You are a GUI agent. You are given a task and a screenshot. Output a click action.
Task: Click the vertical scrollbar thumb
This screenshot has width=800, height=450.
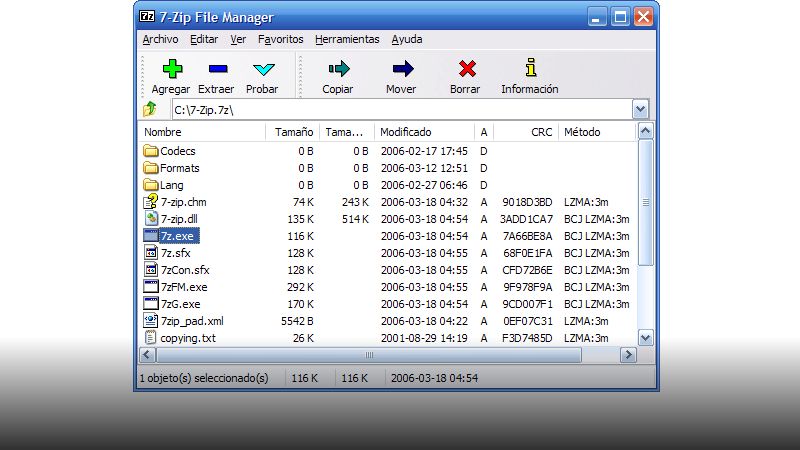645,203
